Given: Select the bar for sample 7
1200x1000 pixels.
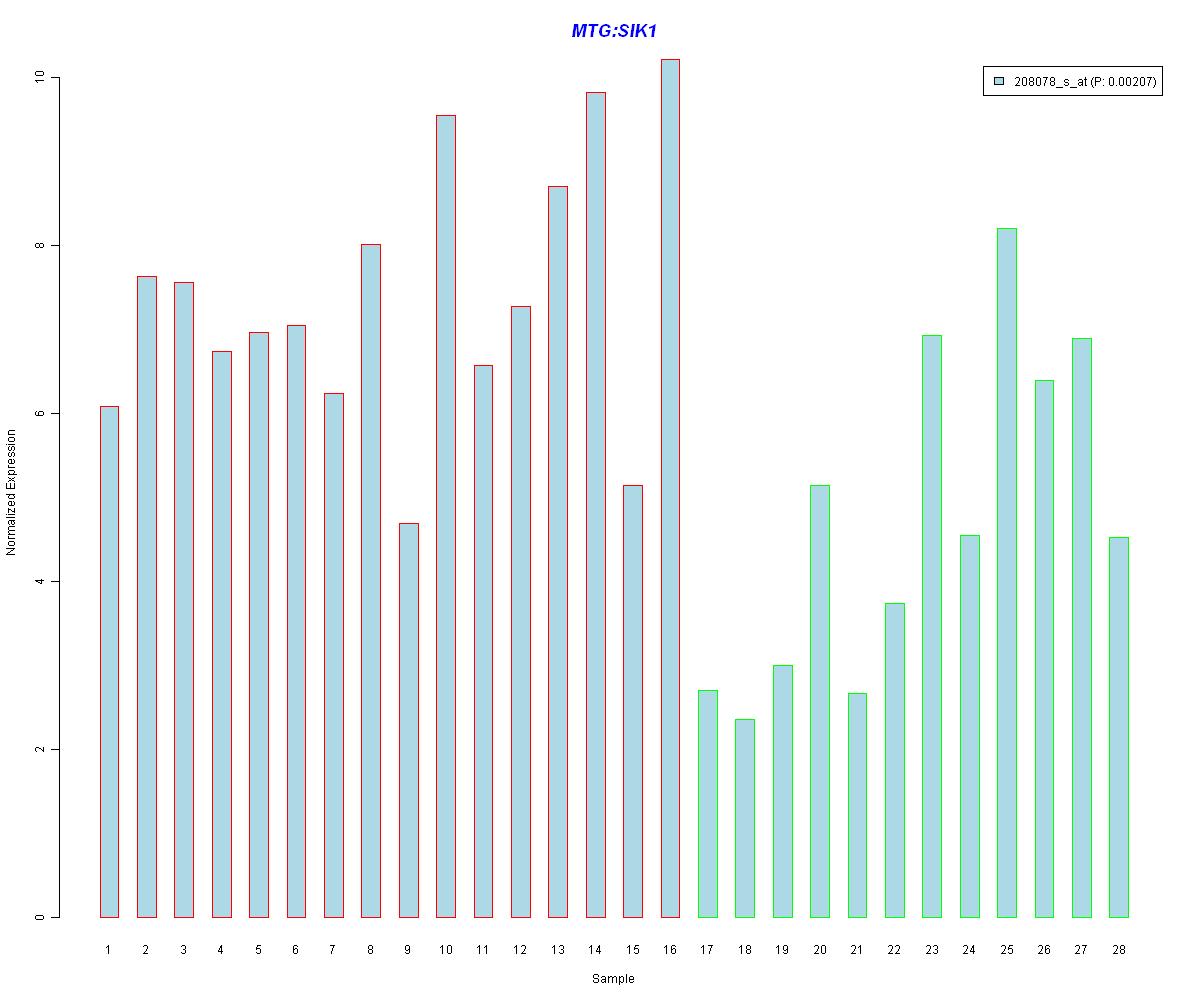Looking at the screenshot, I should pyautogui.click(x=333, y=655).
